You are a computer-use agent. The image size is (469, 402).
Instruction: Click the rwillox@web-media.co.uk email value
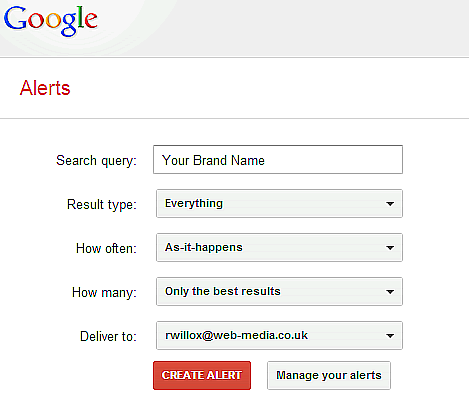tap(236, 335)
